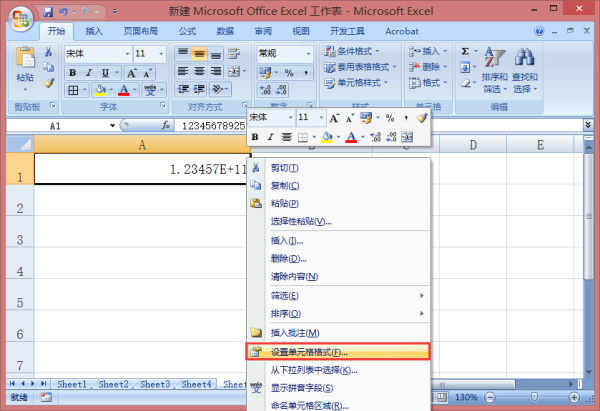This screenshot has height=411, width=600.
Task: Click the ribbon Wrap Text icon
Action: (233, 54)
